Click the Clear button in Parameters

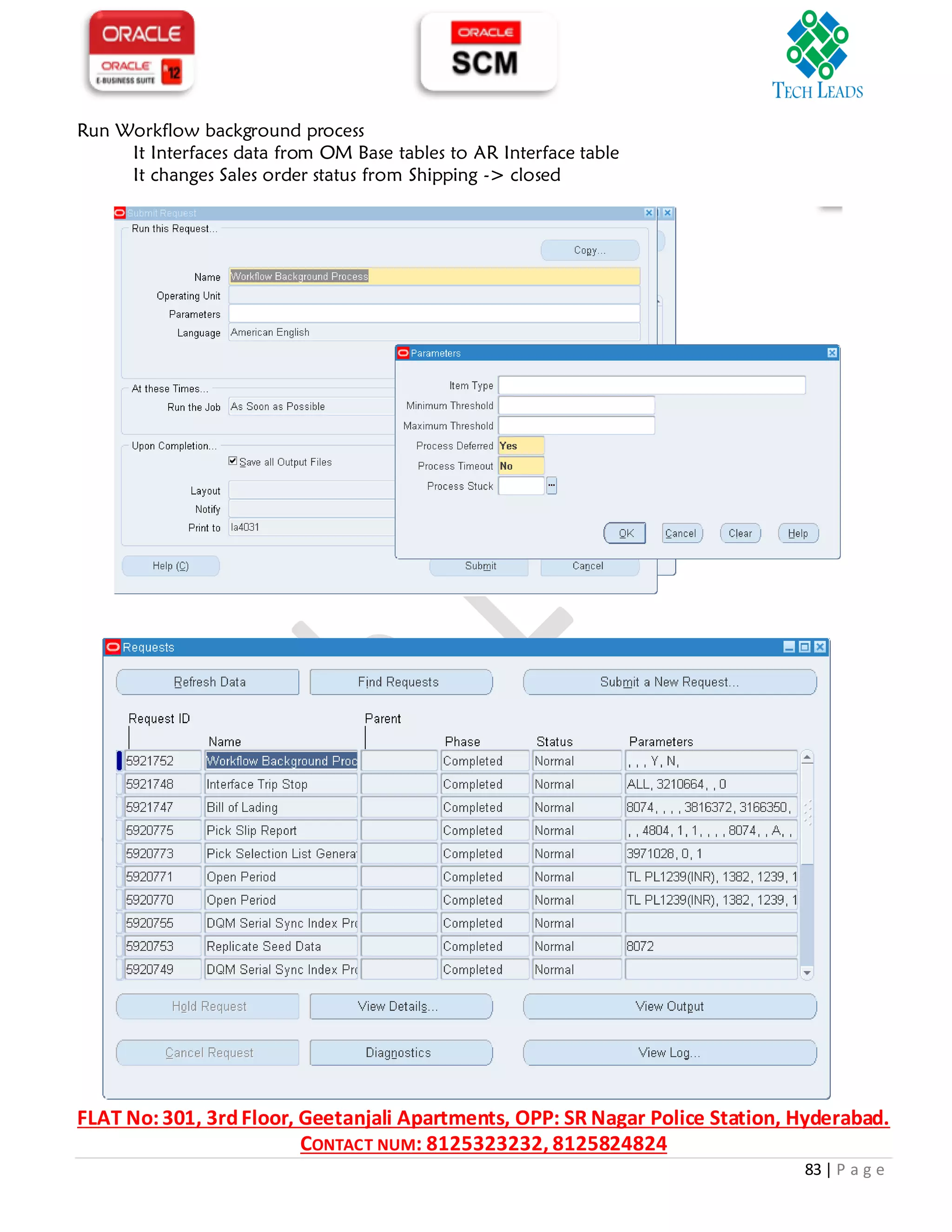(x=740, y=533)
